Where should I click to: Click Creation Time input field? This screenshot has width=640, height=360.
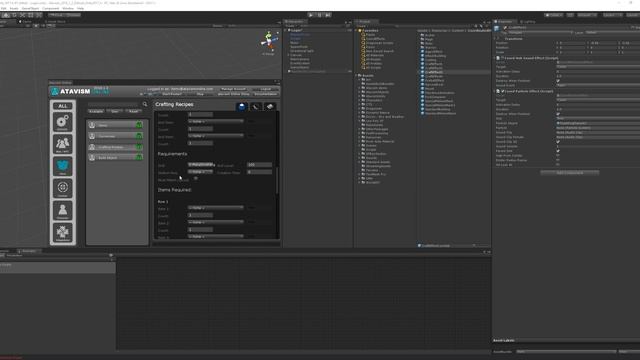(x=259, y=172)
